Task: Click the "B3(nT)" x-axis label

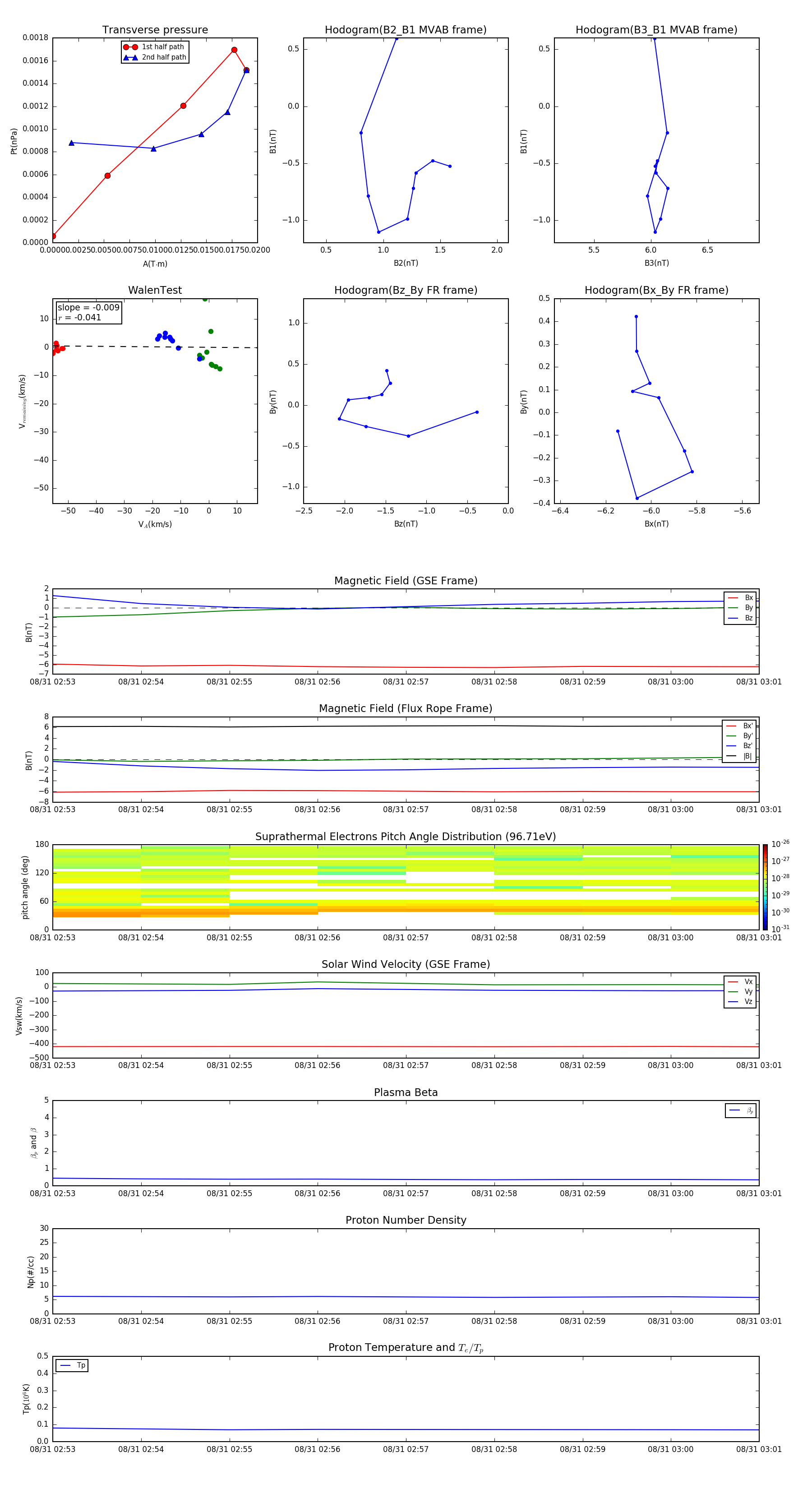Action: click(x=656, y=263)
